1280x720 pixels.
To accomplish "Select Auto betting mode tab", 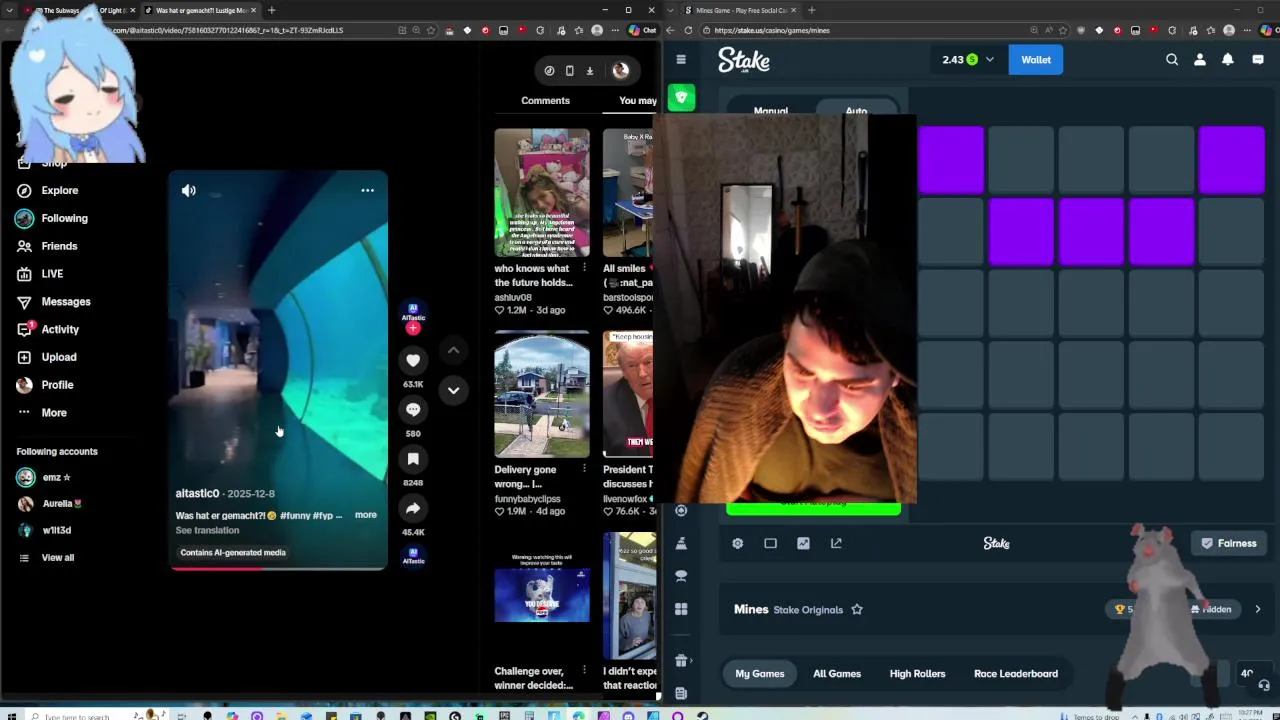I will tap(856, 110).
